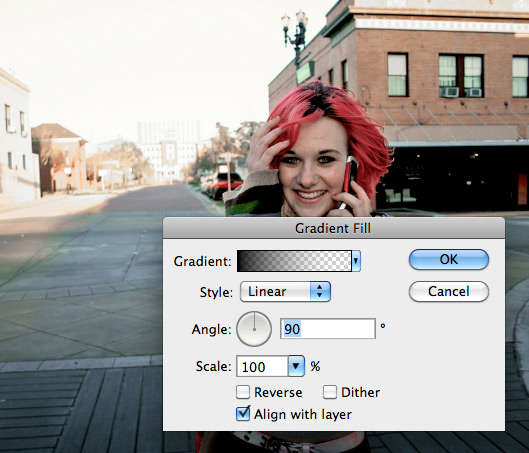Click the angle dial control
Screen dimensions: 529x453
click(254, 329)
